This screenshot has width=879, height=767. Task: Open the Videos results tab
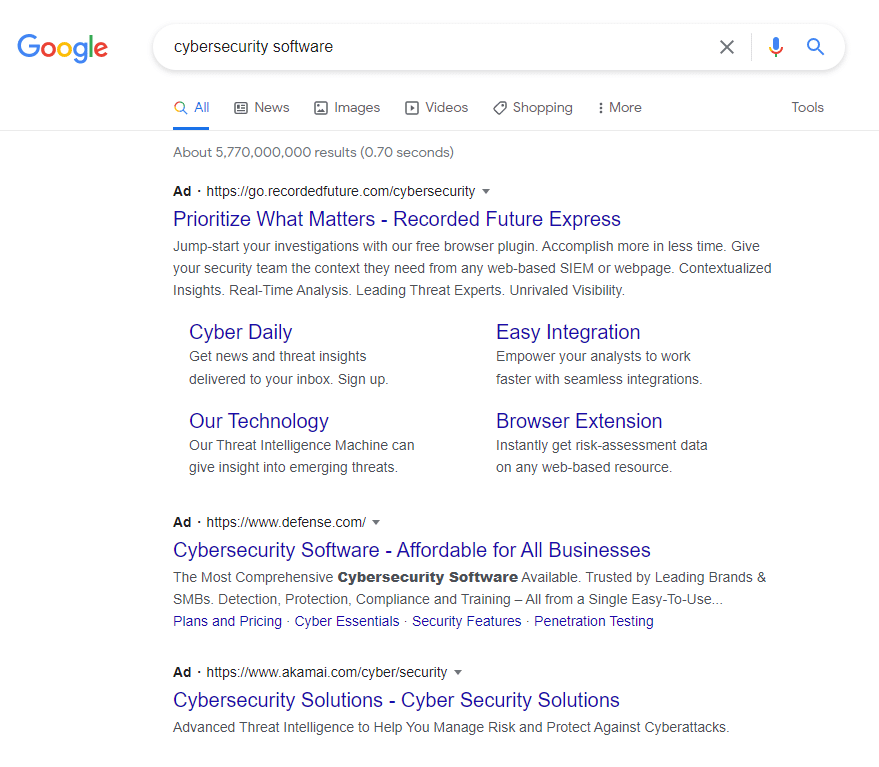pyautogui.click(x=437, y=108)
